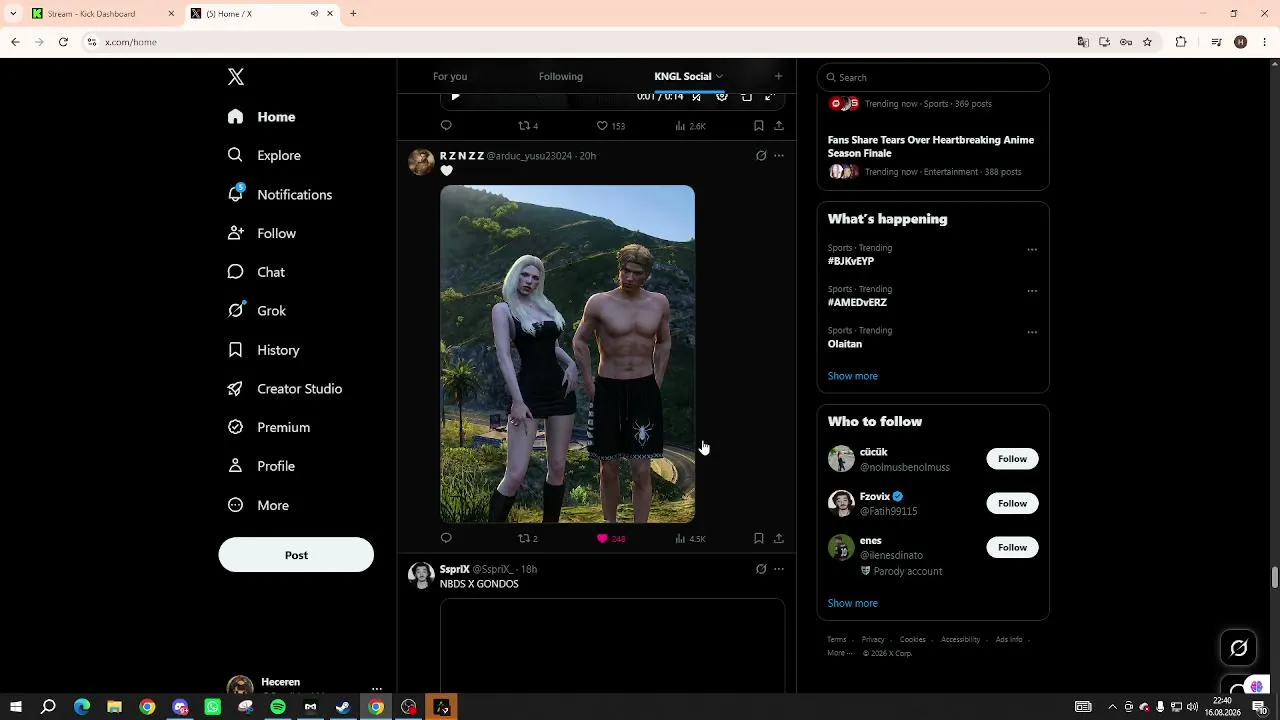Viewport: 1280px width, 720px height.
Task: Bookmark this page with the star icon
Action: [1147, 42]
